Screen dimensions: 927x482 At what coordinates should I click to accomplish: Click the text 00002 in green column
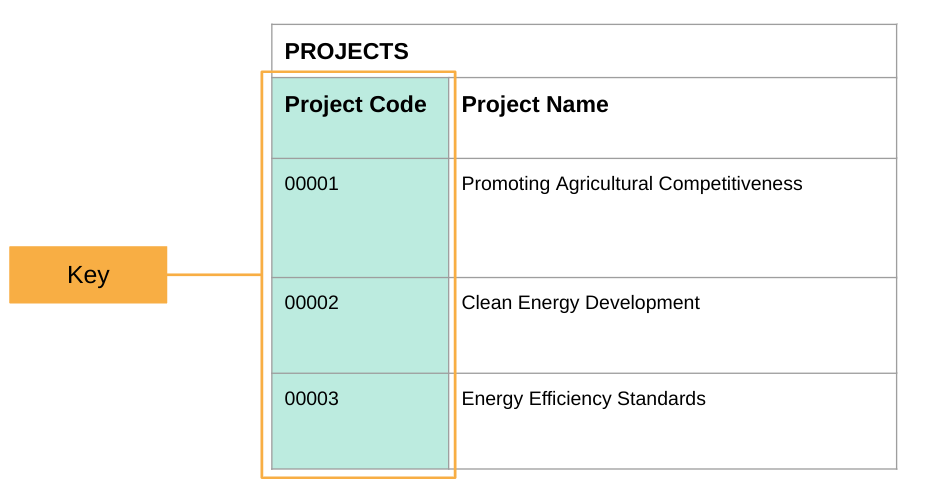[x=312, y=303]
